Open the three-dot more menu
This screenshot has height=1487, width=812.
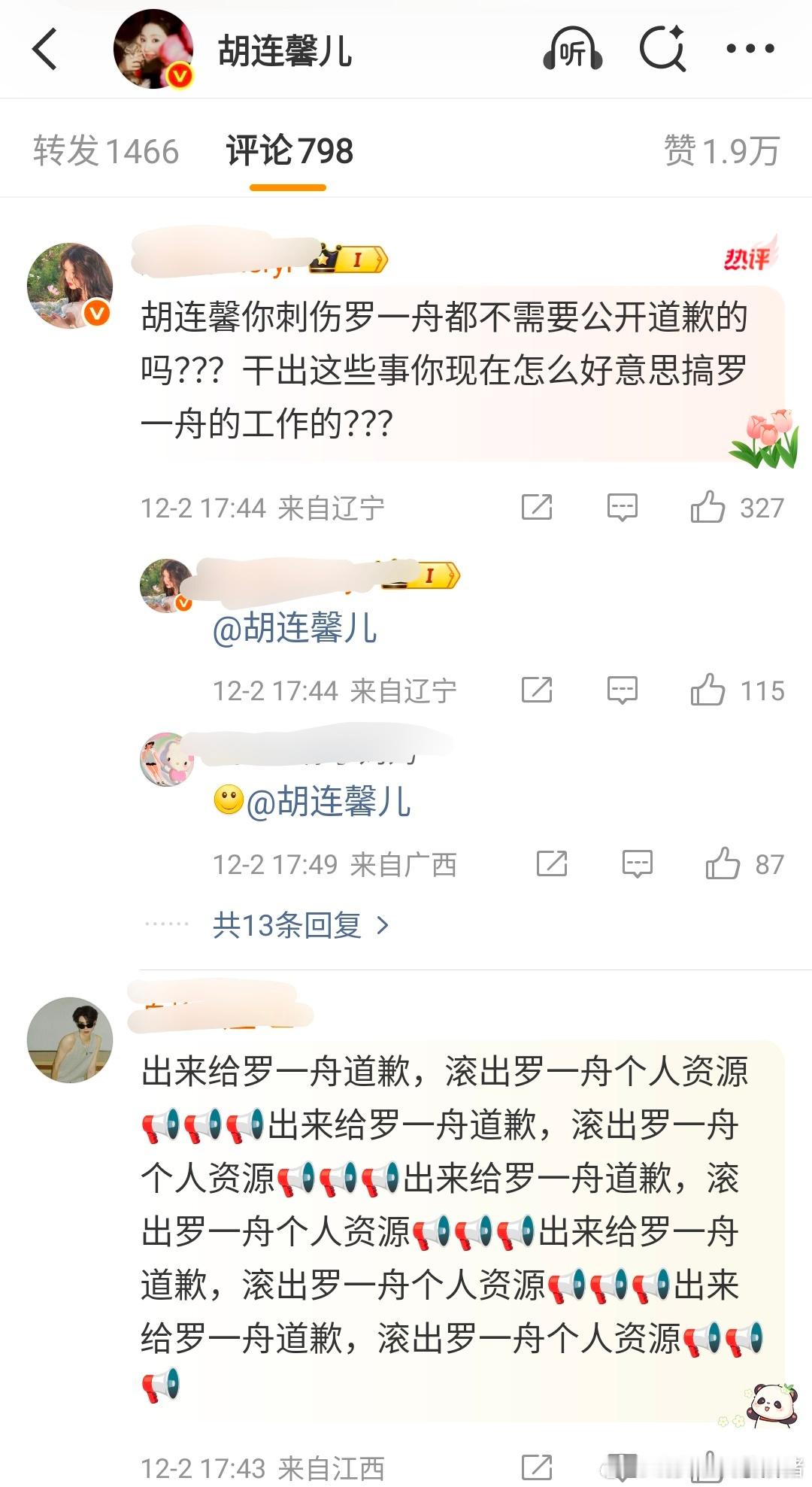tap(750, 49)
